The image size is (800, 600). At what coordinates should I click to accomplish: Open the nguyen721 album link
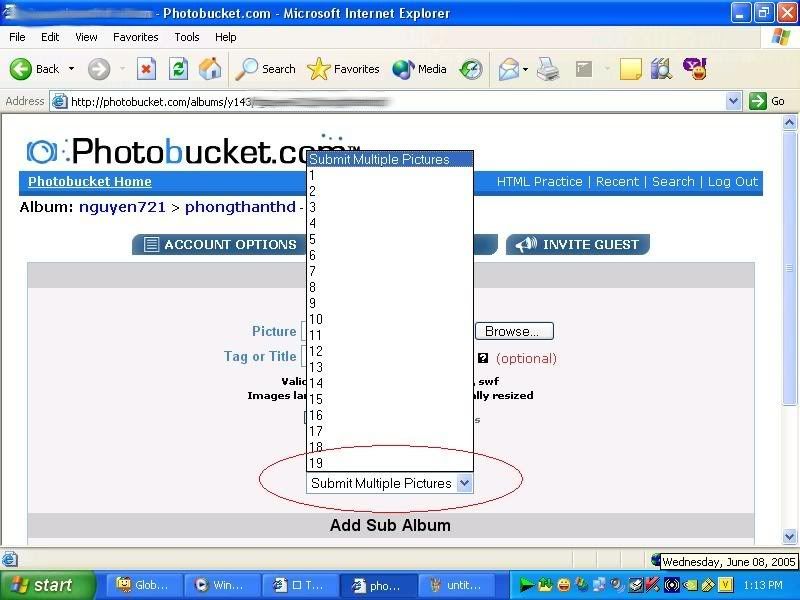tap(122, 207)
